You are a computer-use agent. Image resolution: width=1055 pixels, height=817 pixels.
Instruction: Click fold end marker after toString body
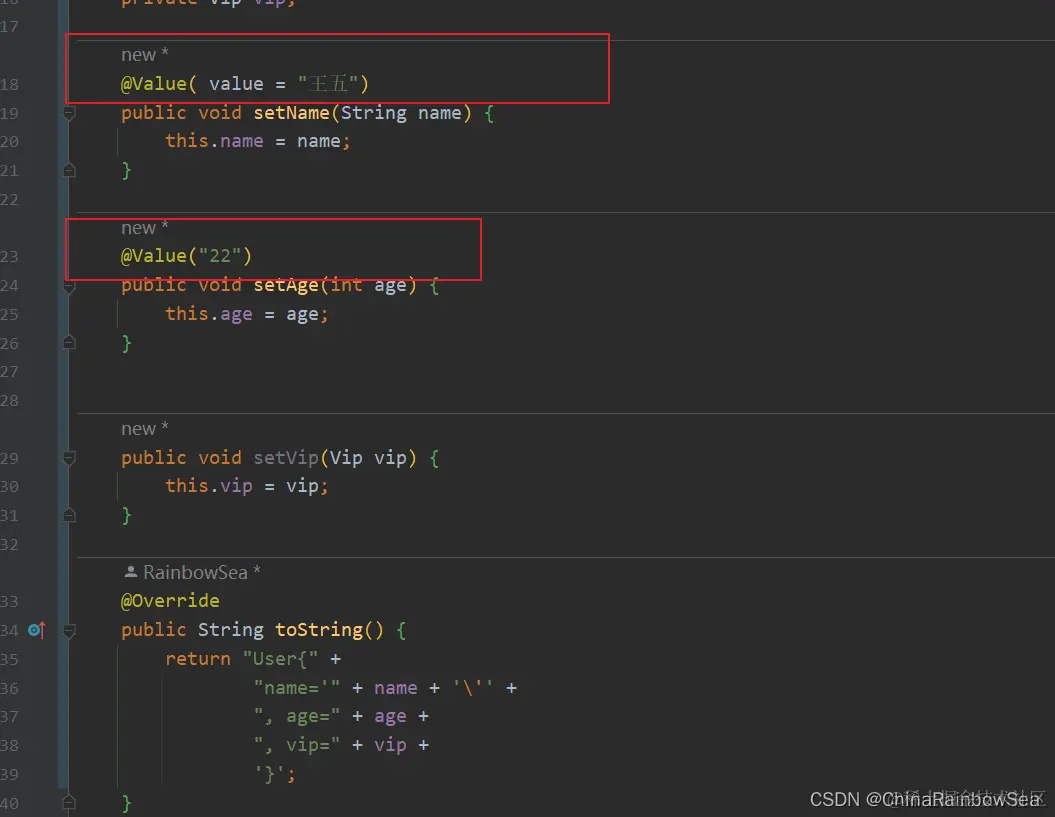69,803
